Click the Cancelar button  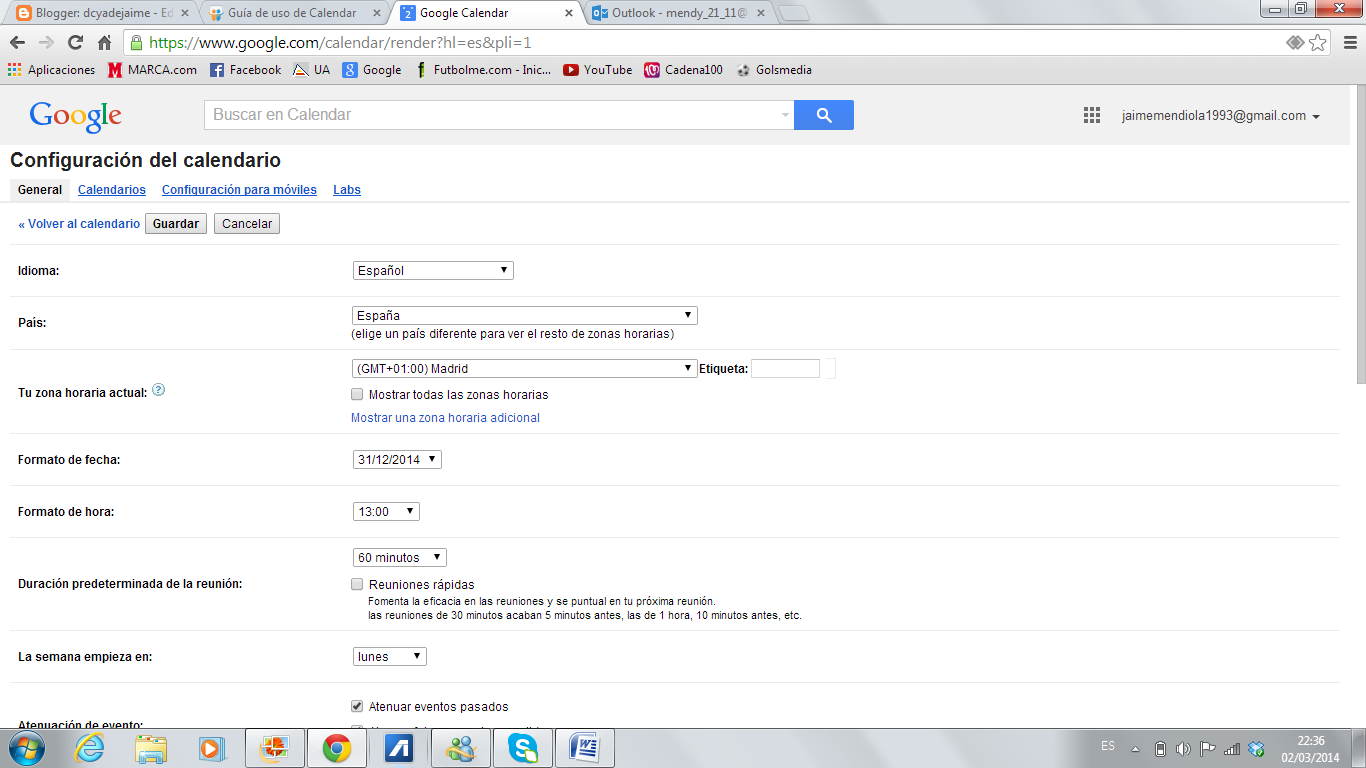pyautogui.click(x=247, y=224)
